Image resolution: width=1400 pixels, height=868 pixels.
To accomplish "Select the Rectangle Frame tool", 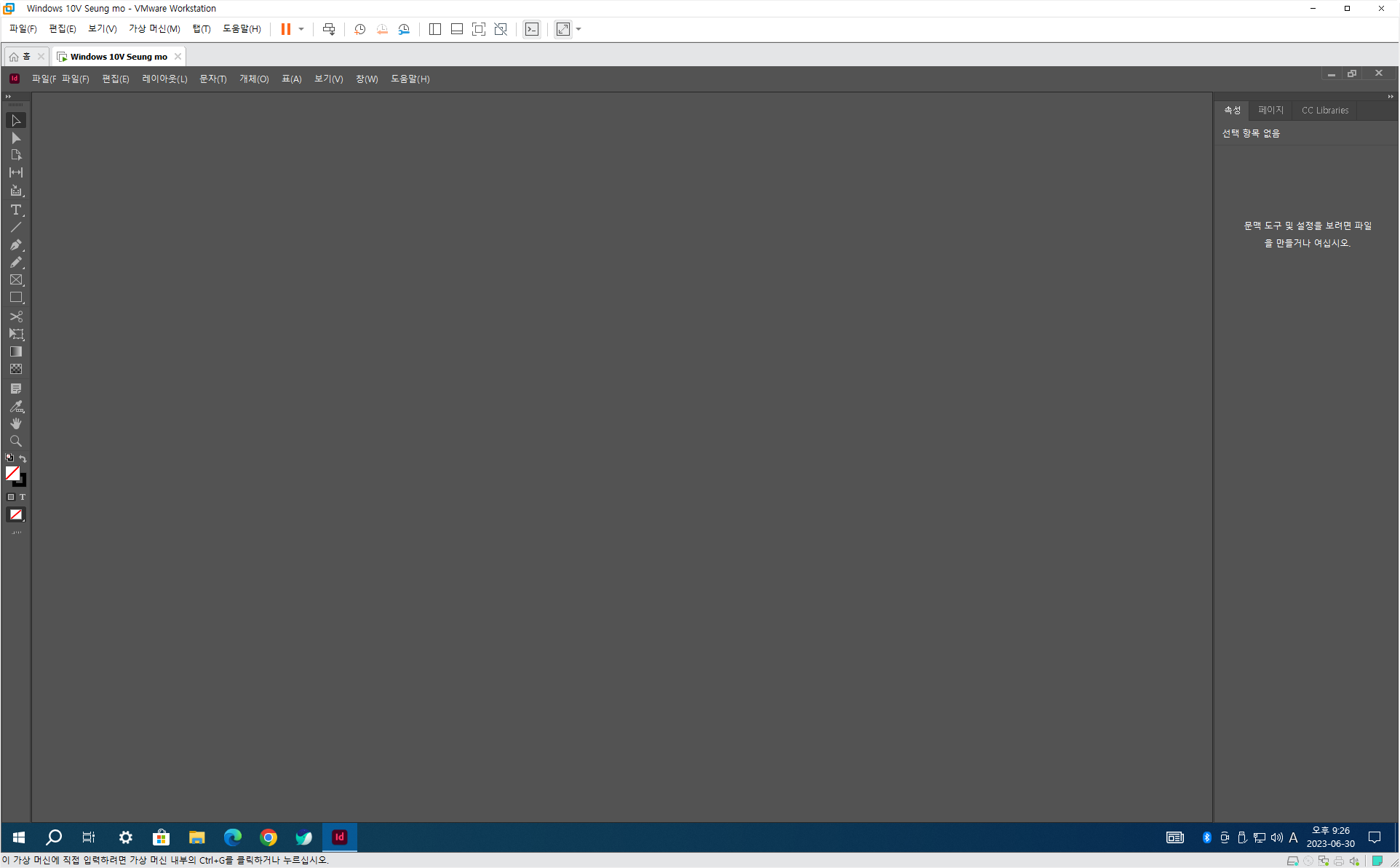I will pos(16,280).
